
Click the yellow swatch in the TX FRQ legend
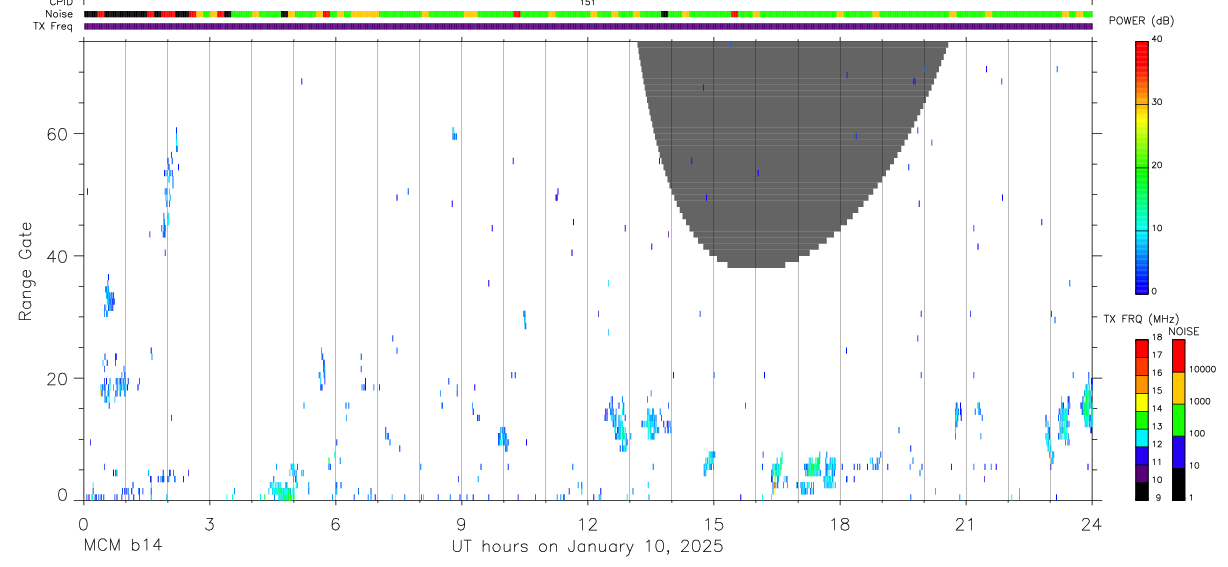coord(1142,402)
